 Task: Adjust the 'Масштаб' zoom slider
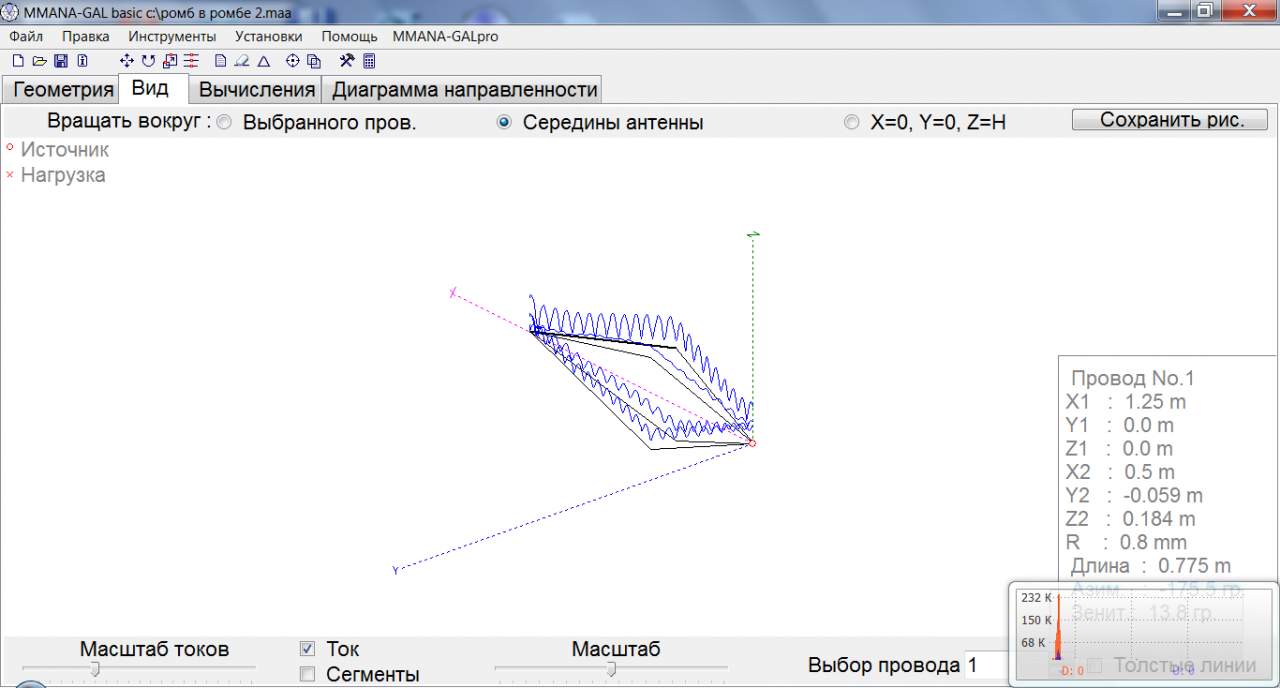click(610, 670)
